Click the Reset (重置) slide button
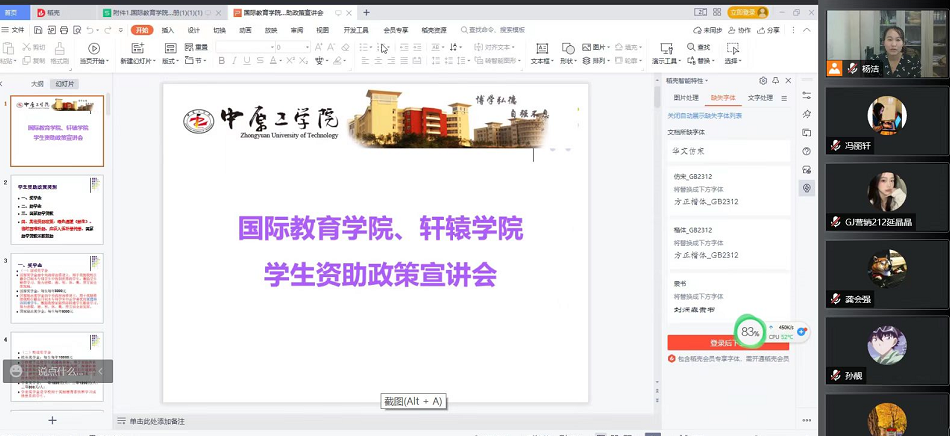This screenshot has height=436, width=950. coord(196,47)
